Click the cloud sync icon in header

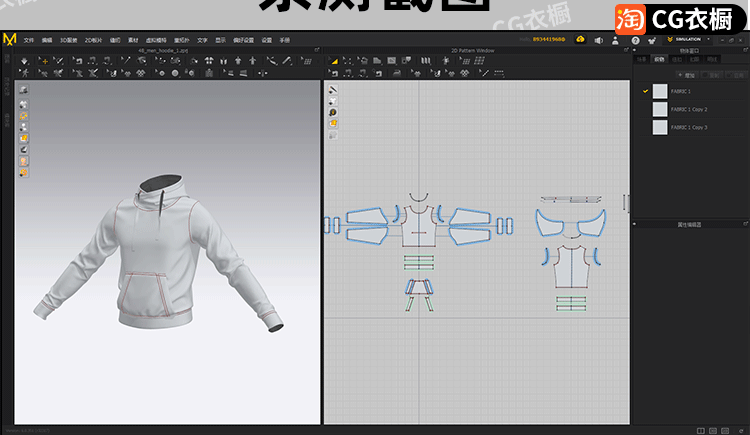tap(578, 40)
